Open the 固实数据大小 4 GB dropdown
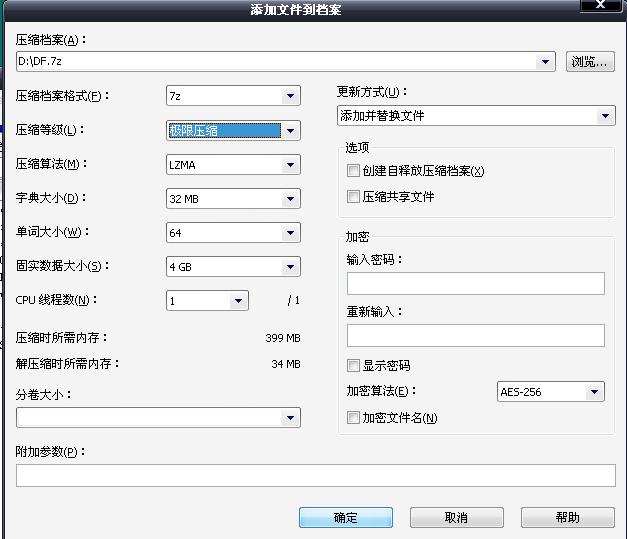 [x=290, y=267]
